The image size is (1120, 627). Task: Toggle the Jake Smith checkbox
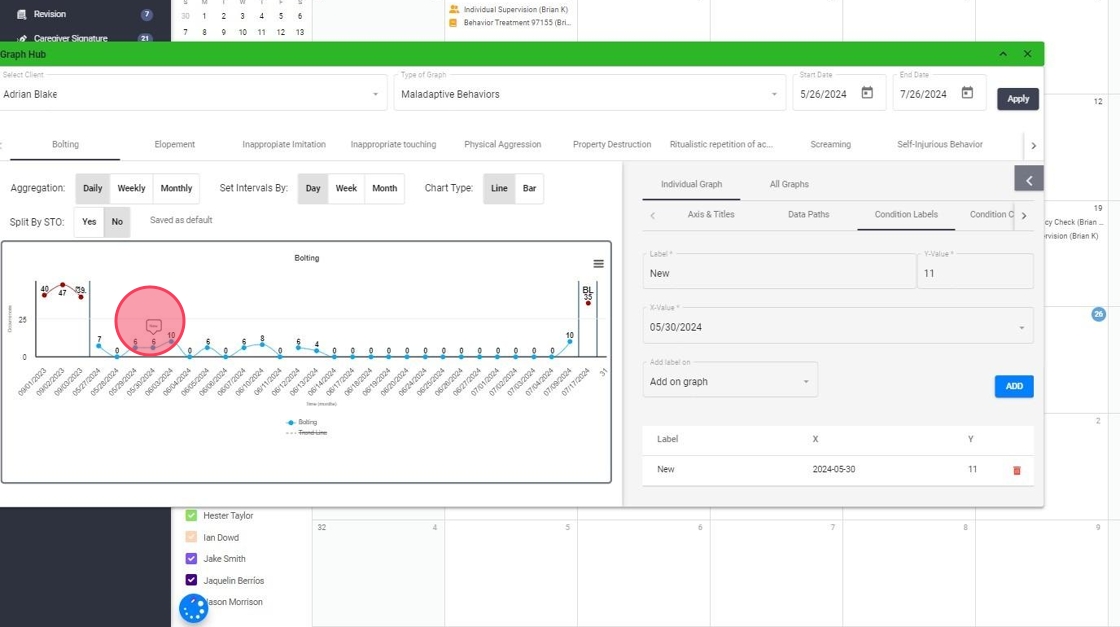[x=192, y=559]
